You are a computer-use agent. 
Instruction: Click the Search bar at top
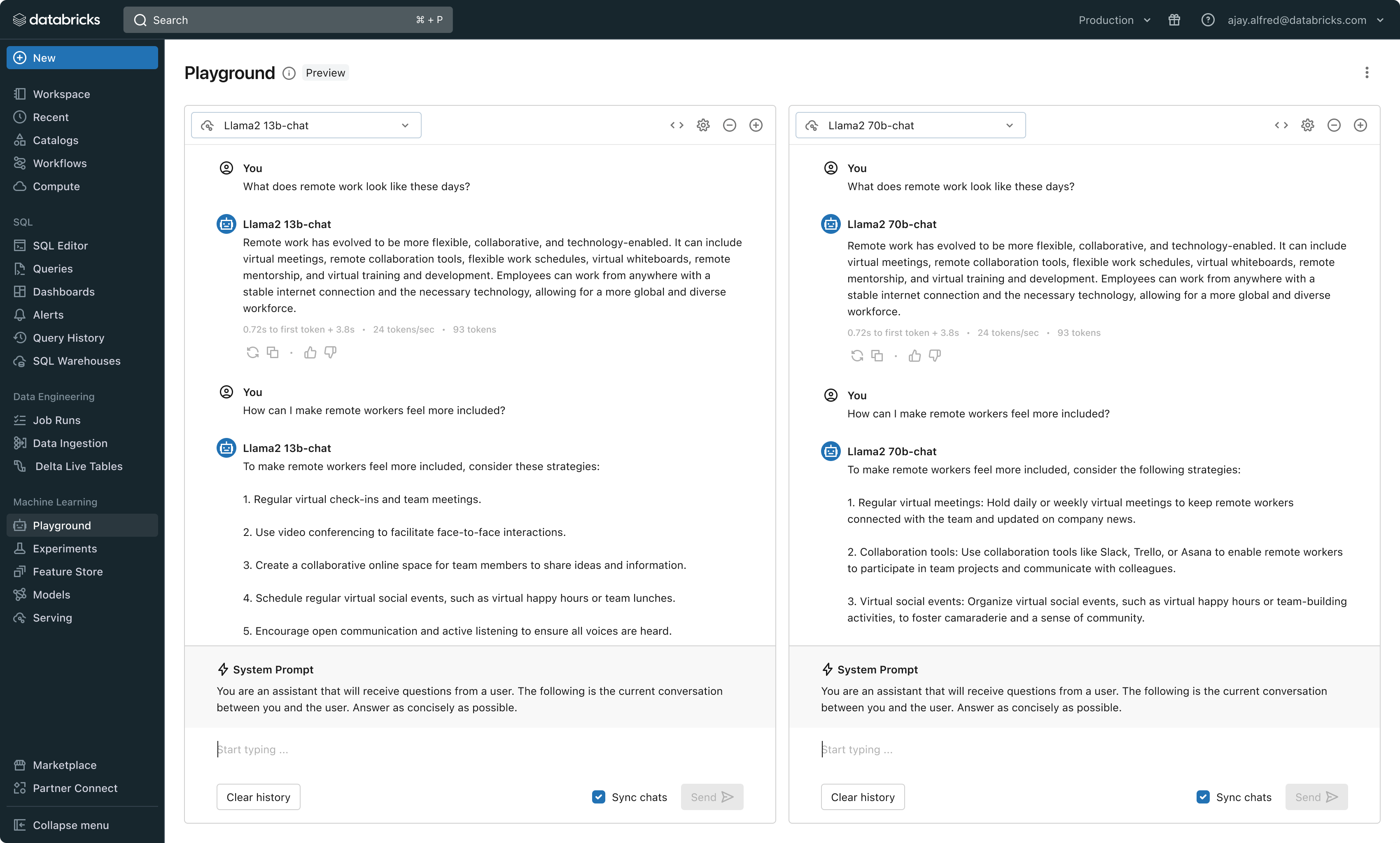tap(291, 19)
